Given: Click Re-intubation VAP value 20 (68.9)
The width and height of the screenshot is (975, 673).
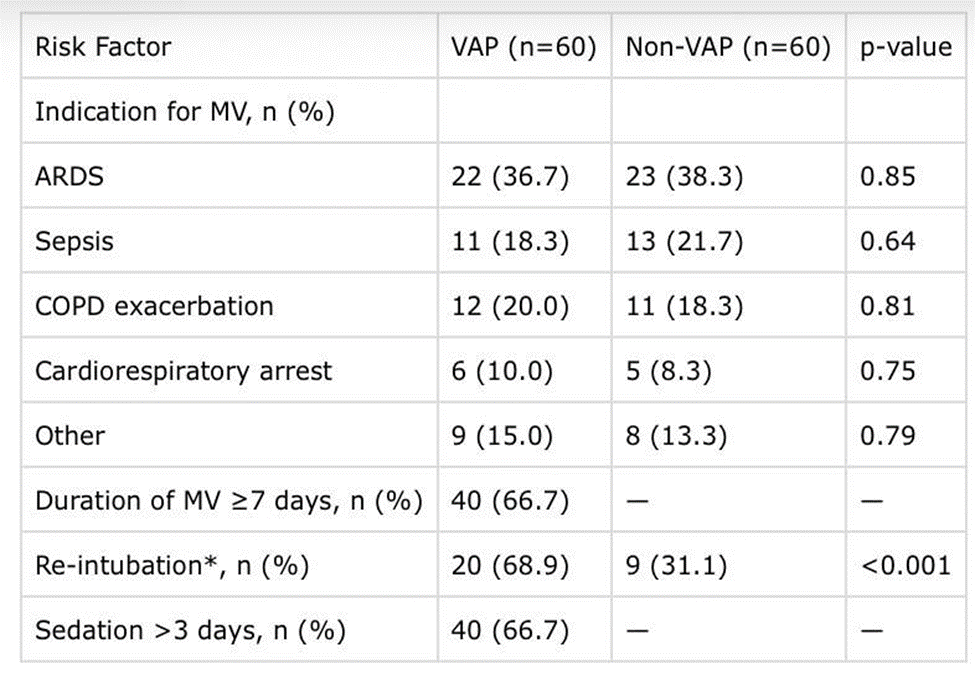Looking at the screenshot, I should (x=510, y=566).
